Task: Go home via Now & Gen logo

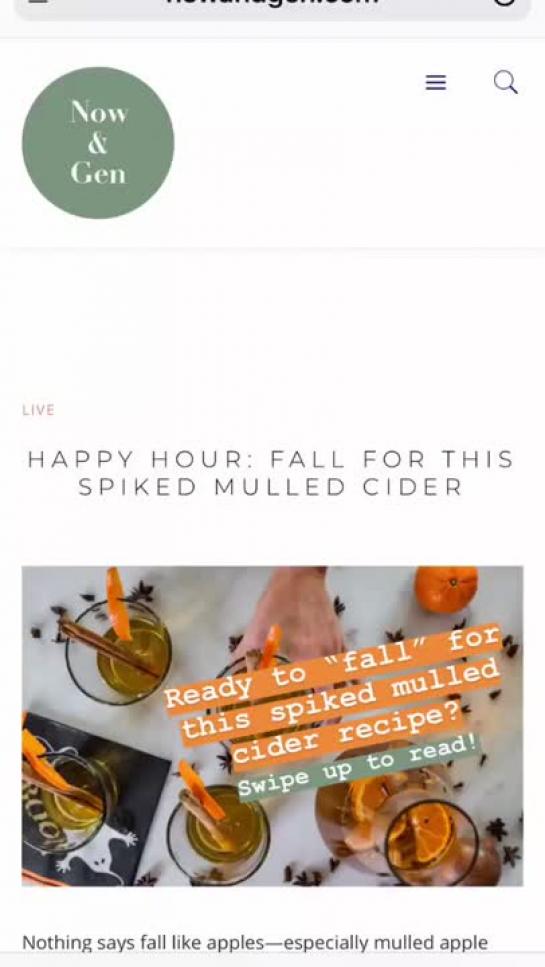Action: [98, 142]
